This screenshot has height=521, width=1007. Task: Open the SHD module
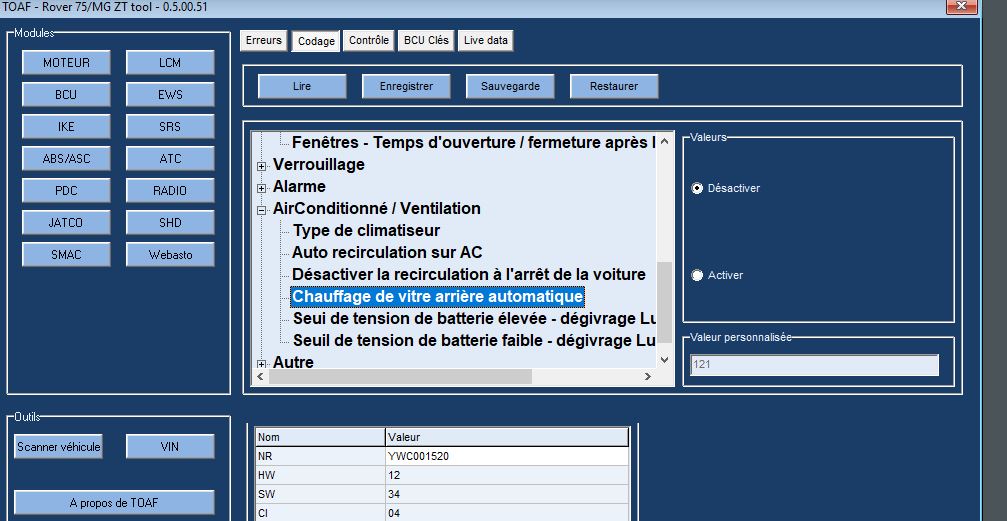point(170,223)
